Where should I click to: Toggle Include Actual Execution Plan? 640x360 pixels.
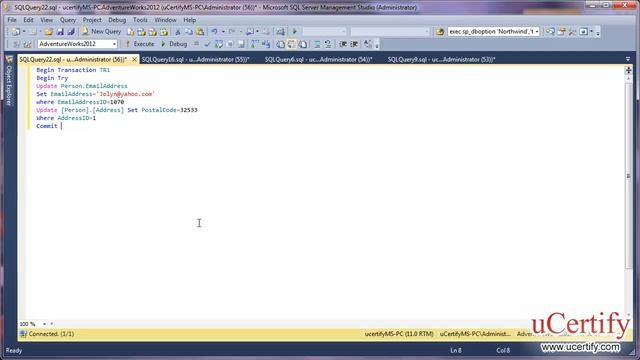pos(255,44)
